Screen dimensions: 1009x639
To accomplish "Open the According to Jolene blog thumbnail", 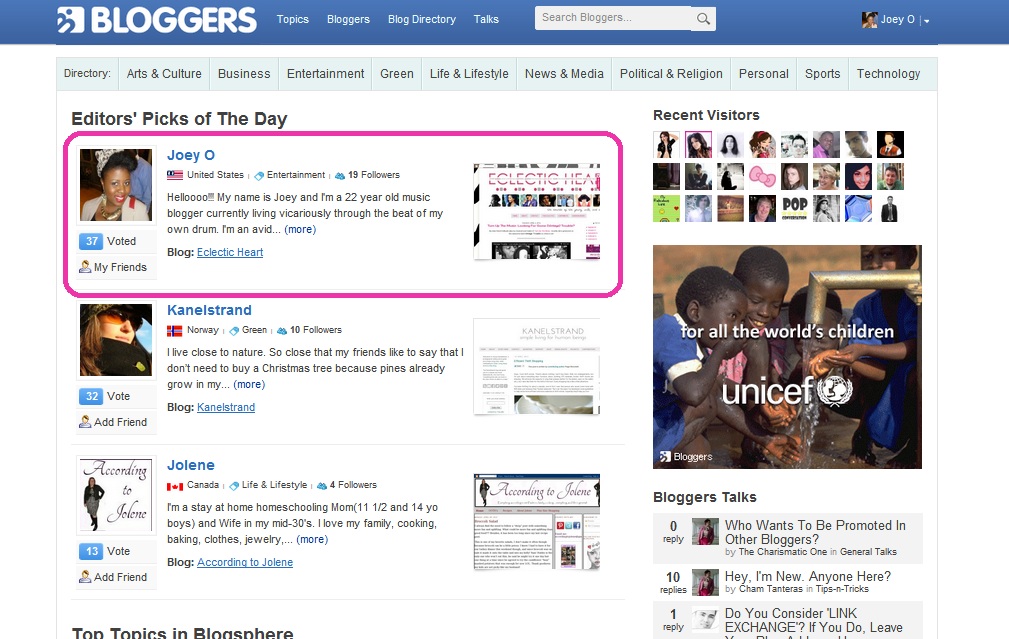I will tap(537, 522).
